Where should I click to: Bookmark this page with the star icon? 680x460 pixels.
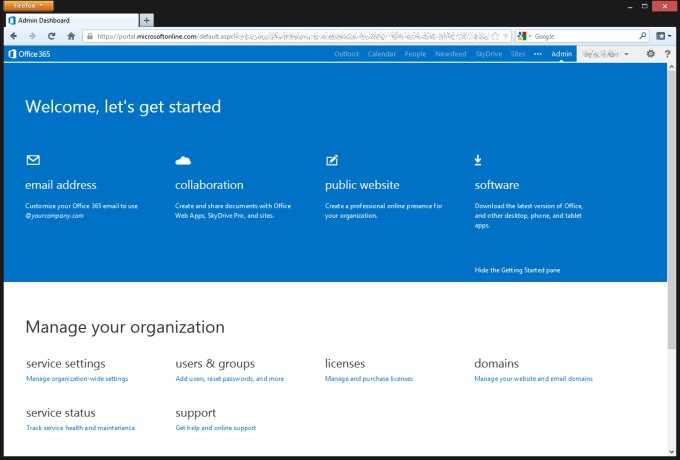[495, 36]
